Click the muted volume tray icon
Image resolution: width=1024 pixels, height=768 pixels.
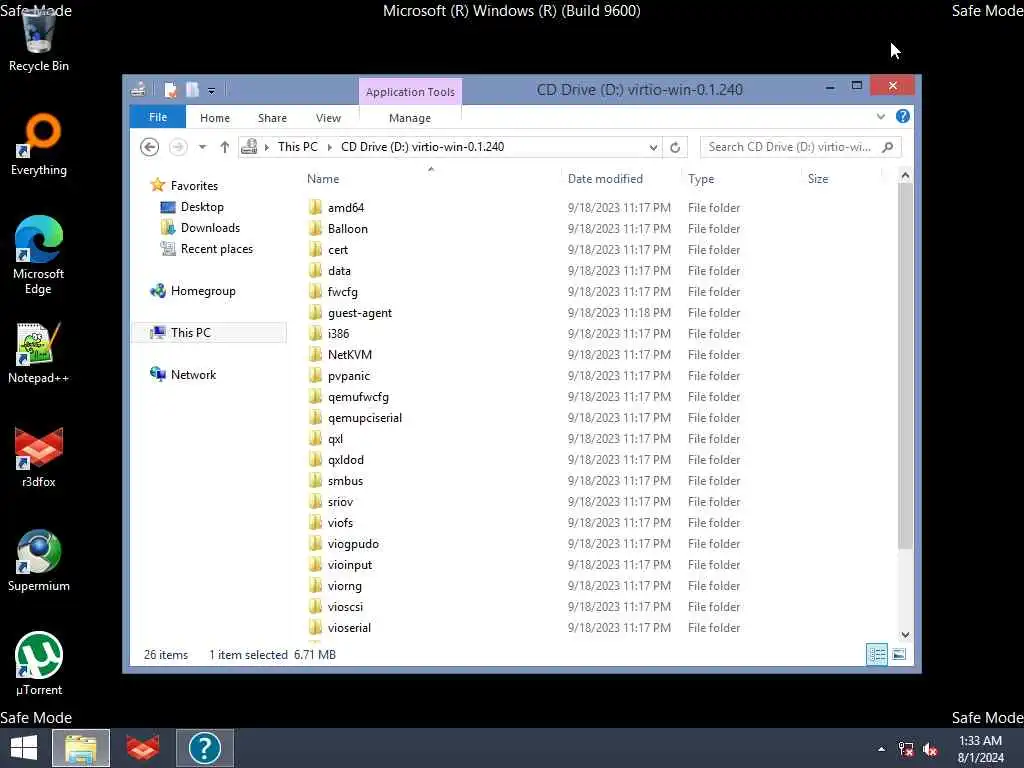[x=930, y=749]
